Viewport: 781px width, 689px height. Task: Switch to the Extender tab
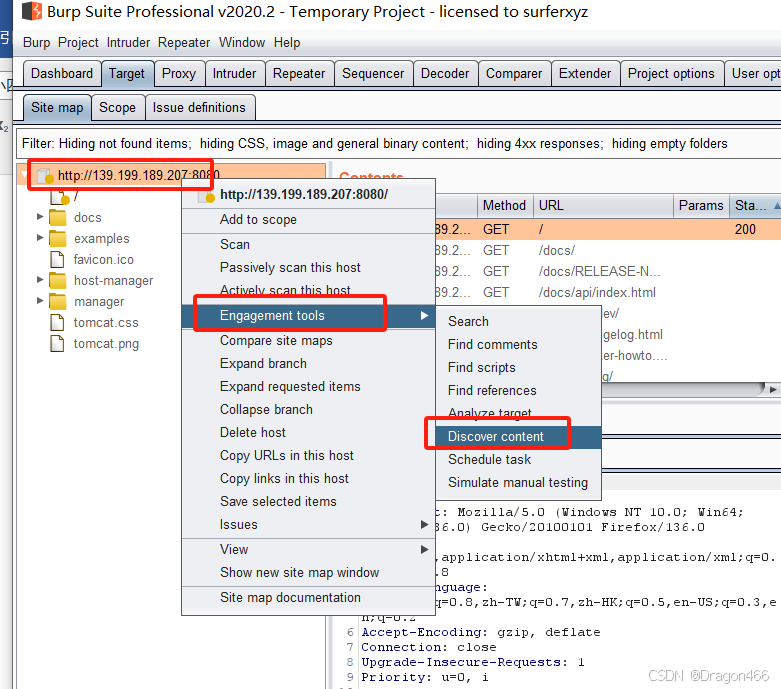click(x=585, y=74)
